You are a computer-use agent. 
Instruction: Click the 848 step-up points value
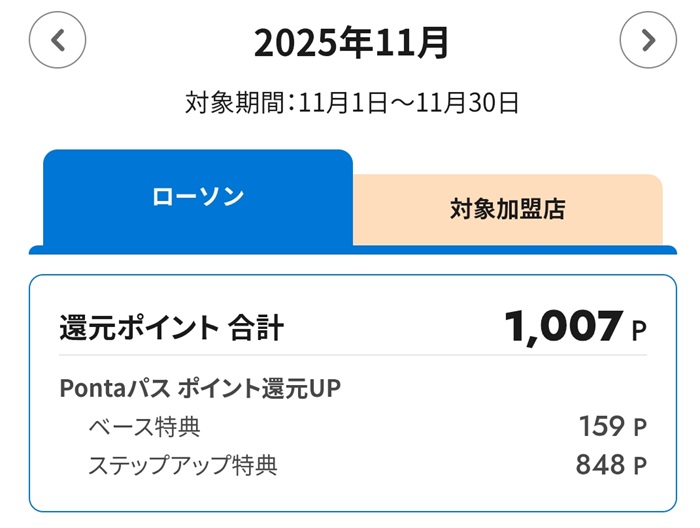(x=600, y=465)
